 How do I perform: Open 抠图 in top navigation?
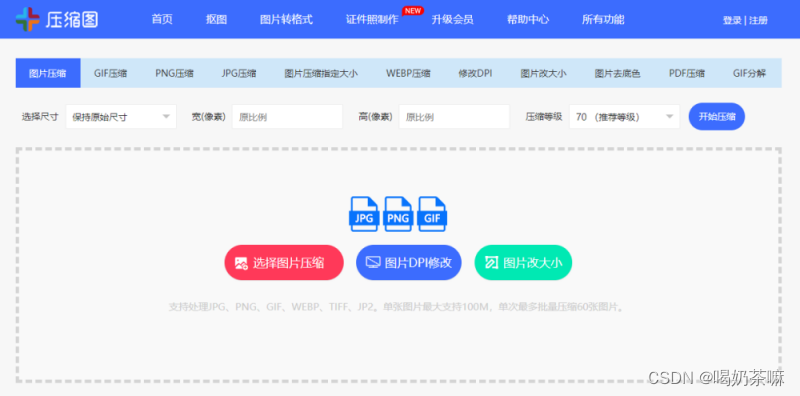click(x=216, y=20)
